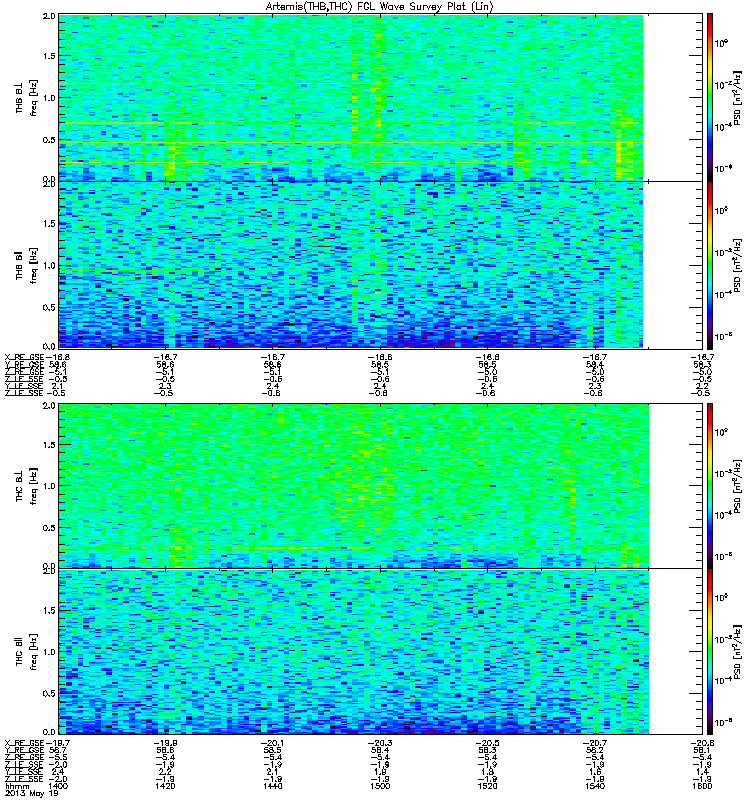Image resolution: width=750 pixels, height=800 pixels.
Task: Click the 'PSD [nT²/Hz]' label beside the THB B⊥ color bar
Action: tap(737, 98)
